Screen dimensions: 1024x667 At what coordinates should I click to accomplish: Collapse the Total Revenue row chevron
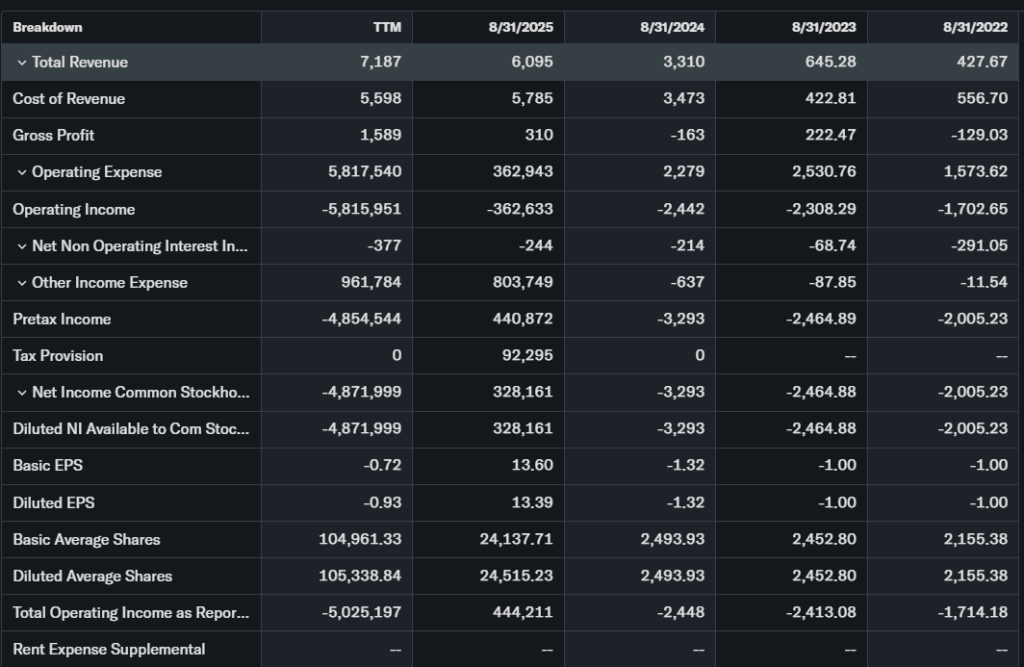coord(22,62)
